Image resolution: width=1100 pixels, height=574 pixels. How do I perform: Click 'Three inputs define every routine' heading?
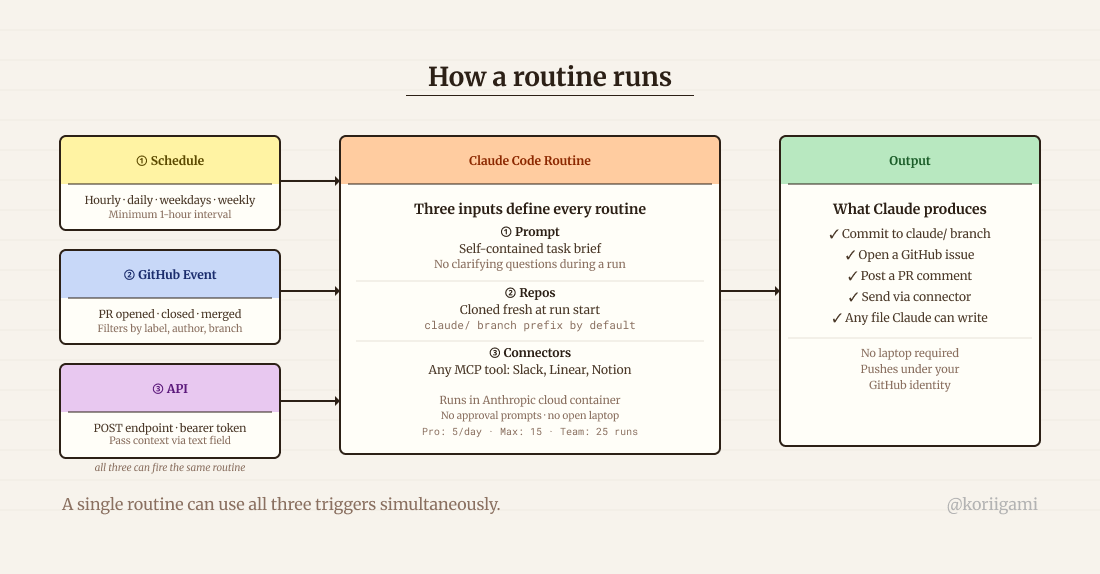(x=530, y=209)
